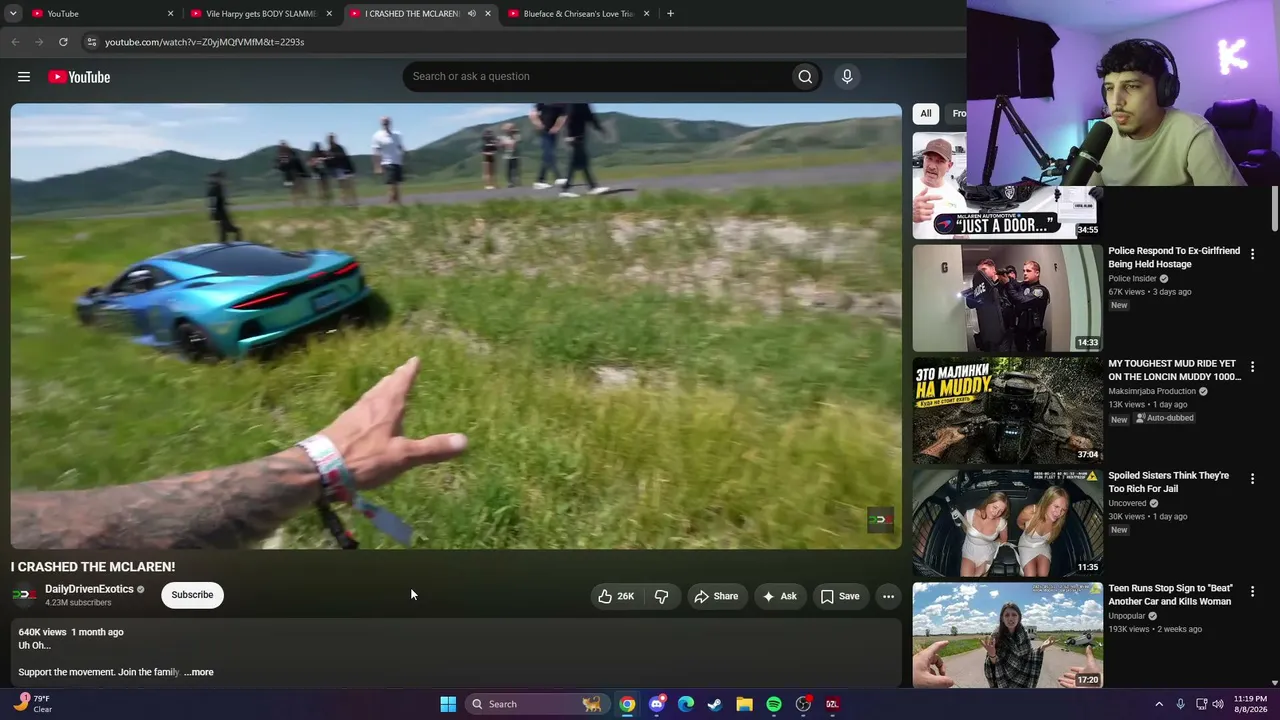Open Teen Runs Stop Sign video title
Screen dimensions: 1280x720
click(1169, 595)
